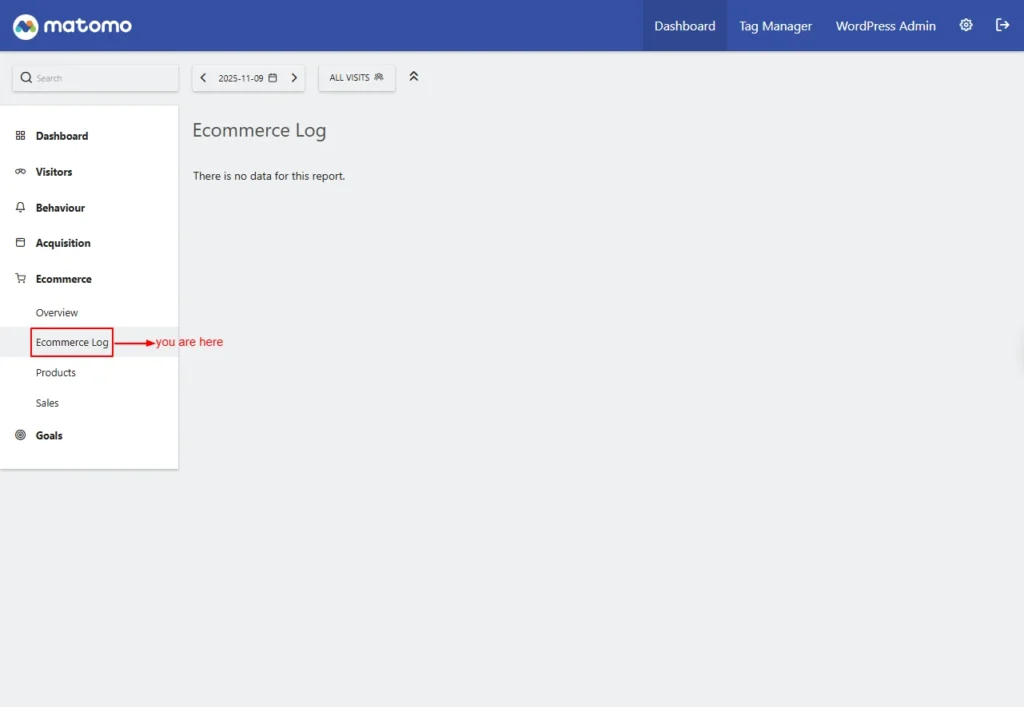Click the Matomo logo icon
Image resolution: width=1024 pixels, height=707 pixels.
point(25,26)
